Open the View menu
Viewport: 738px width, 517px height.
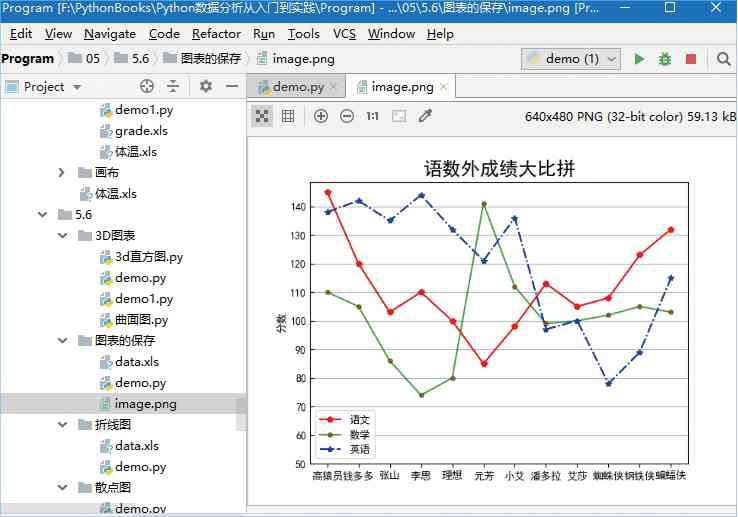pyautogui.click(x=58, y=34)
